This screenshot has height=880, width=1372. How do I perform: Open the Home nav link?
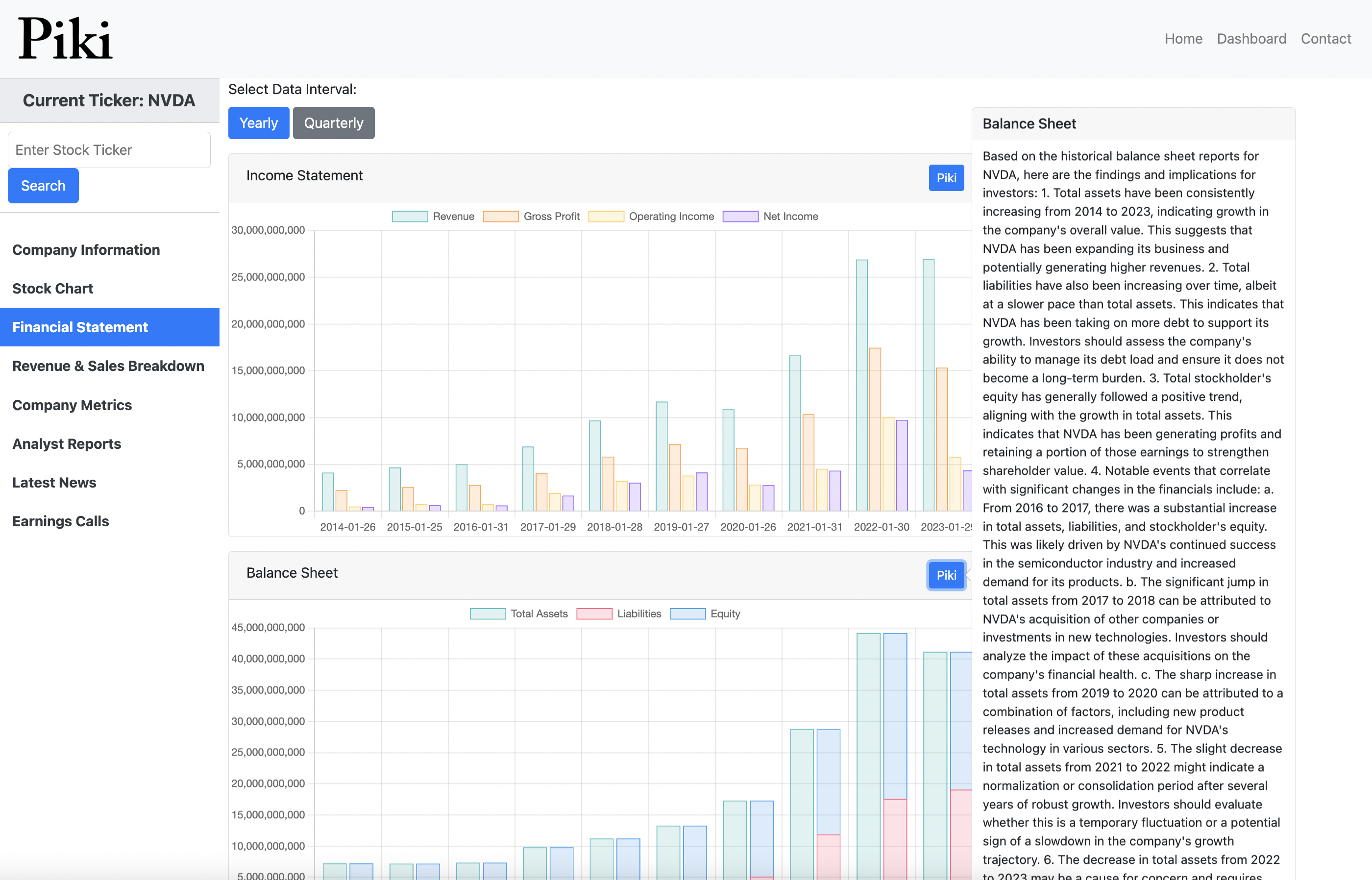click(1183, 38)
